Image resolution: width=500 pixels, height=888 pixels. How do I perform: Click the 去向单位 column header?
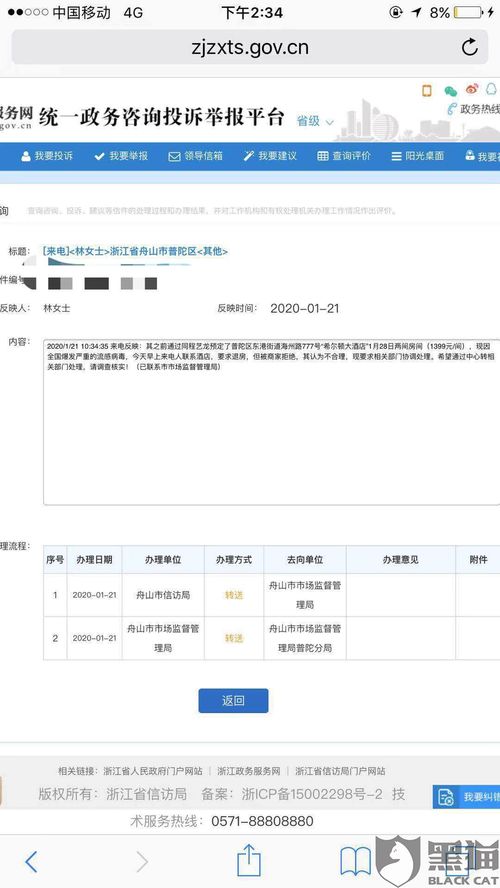click(305, 560)
